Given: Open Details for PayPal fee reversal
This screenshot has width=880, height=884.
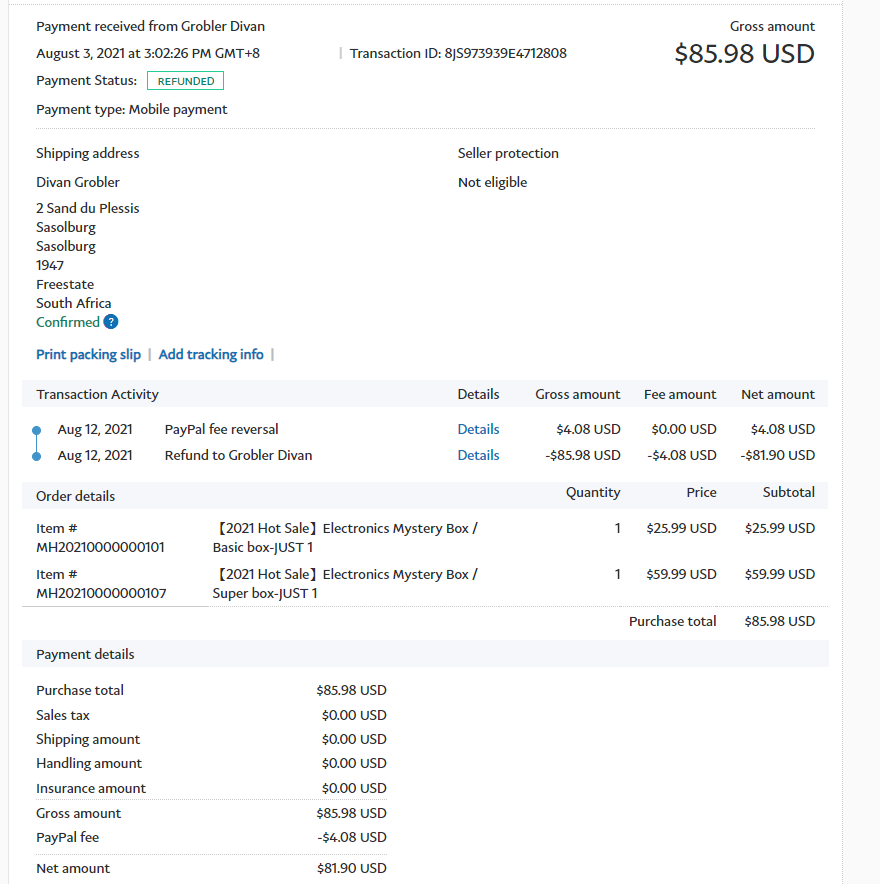Looking at the screenshot, I should pos(478,429).
